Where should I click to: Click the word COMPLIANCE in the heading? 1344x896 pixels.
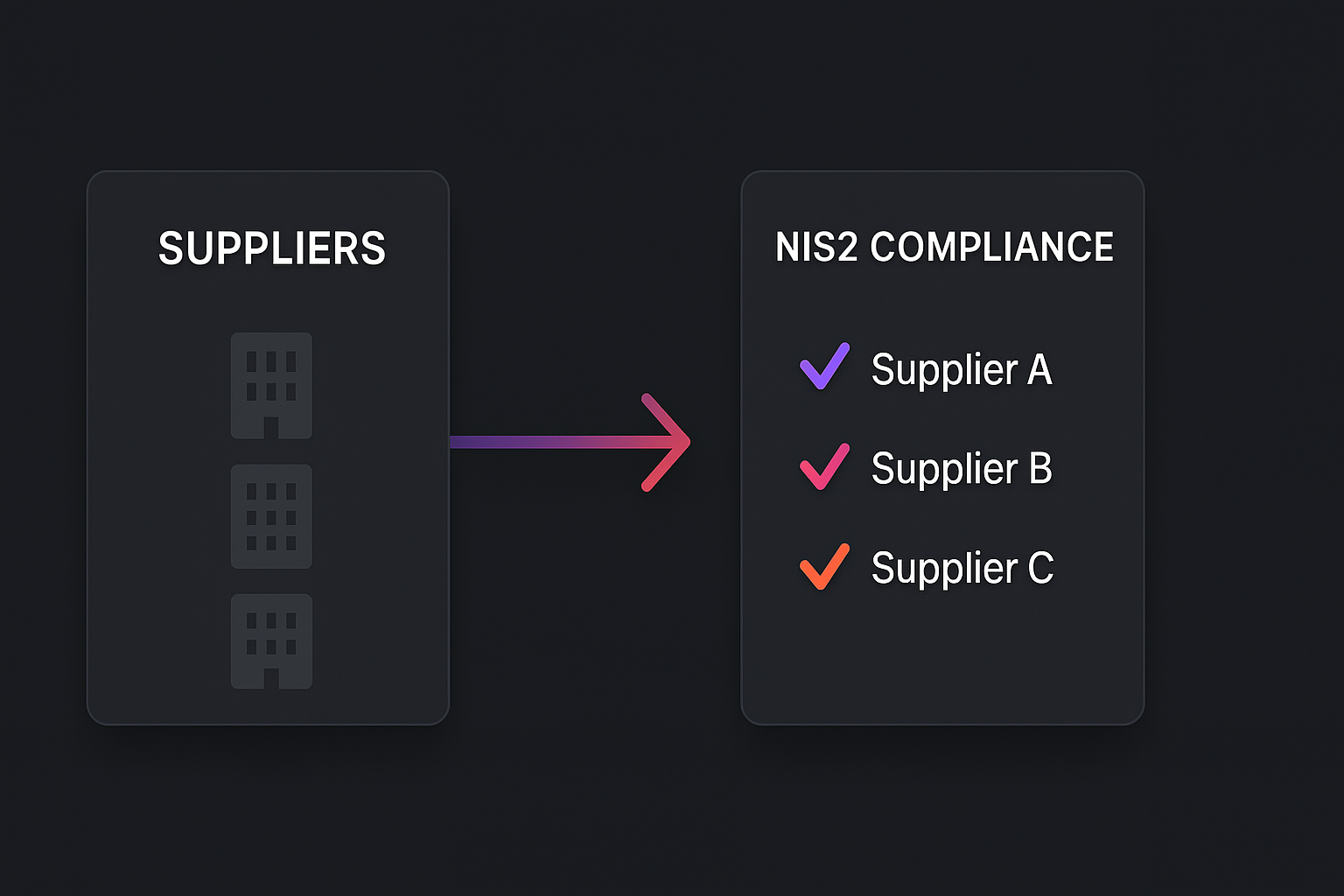[991, 247]
